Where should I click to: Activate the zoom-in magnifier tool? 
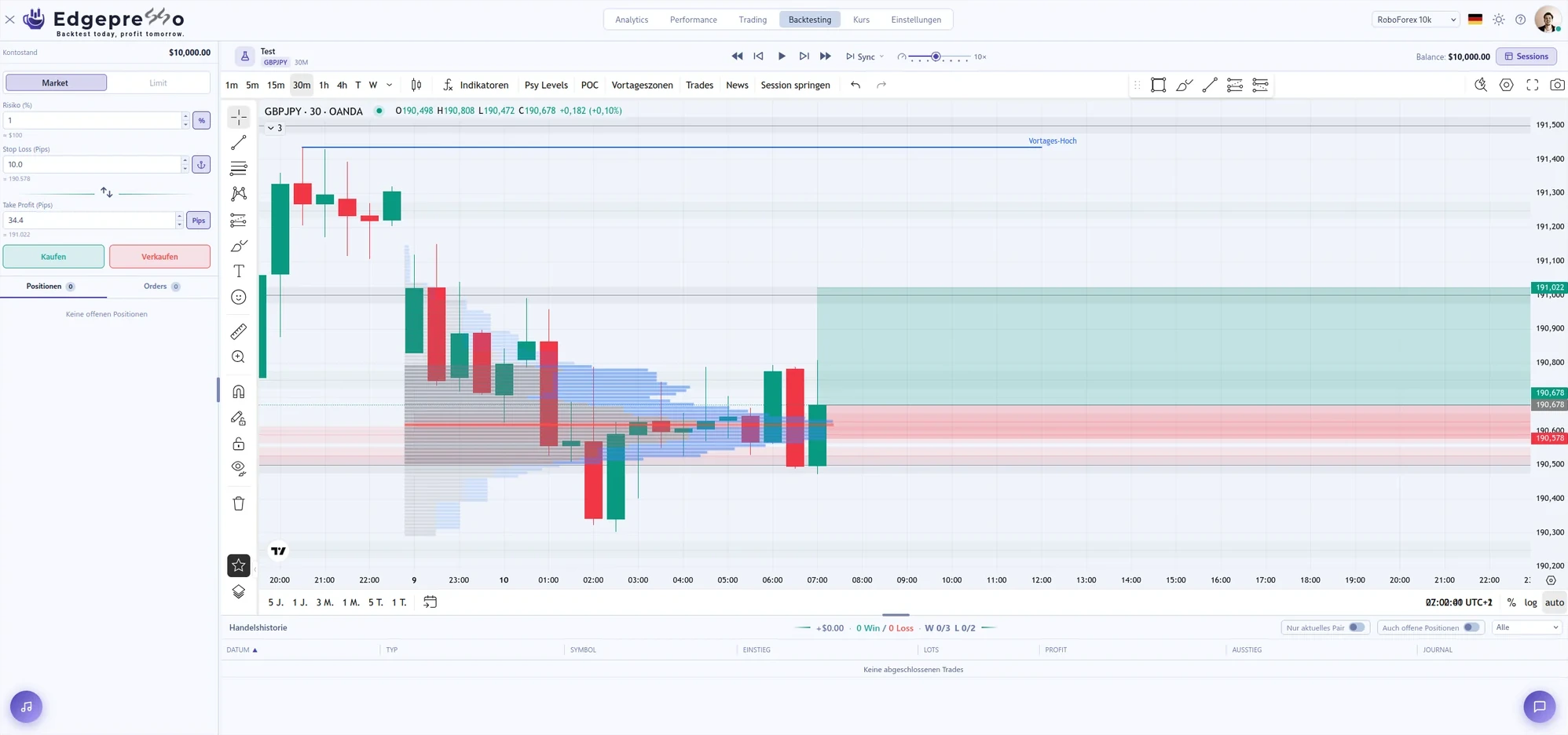[239, 357]
